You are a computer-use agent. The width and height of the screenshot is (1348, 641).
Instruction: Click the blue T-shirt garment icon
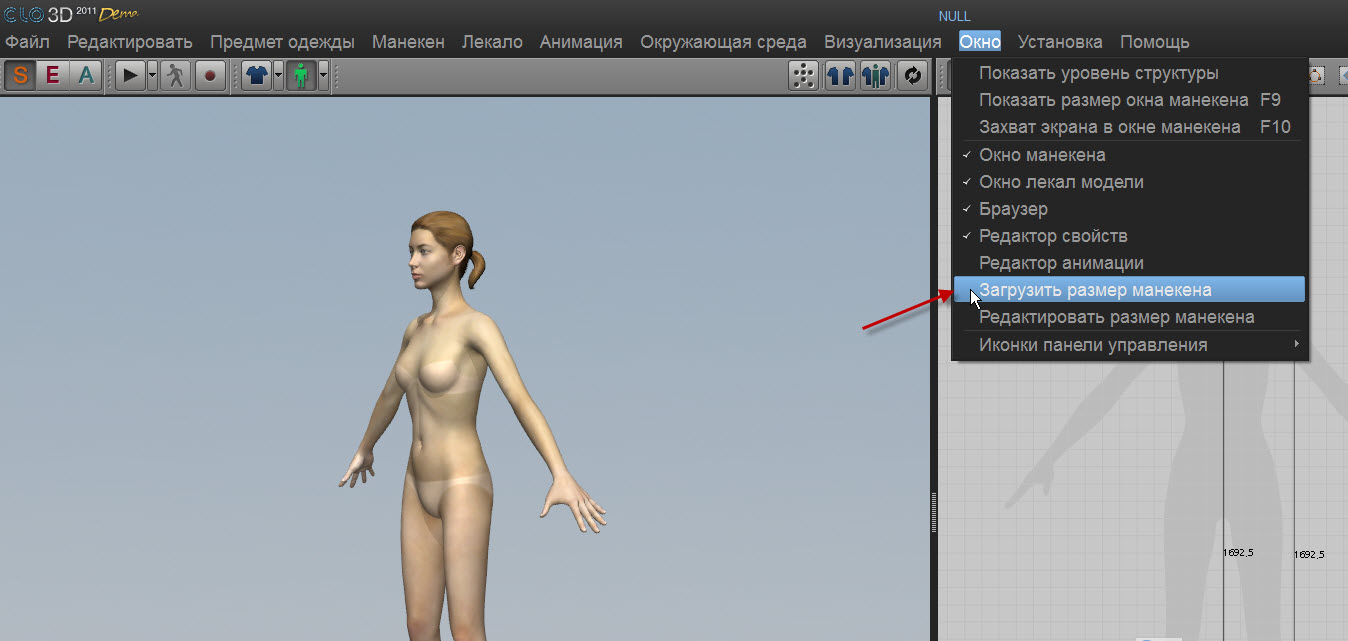[257, 75]
